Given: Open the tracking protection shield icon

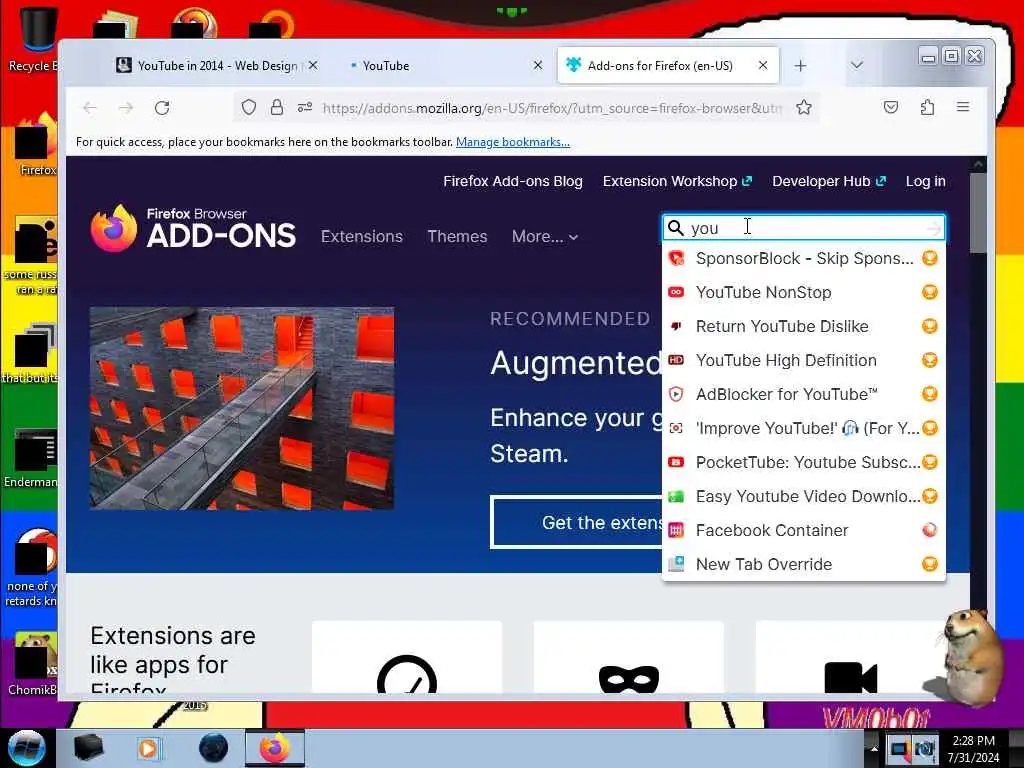Looking at the screenshot, I should click(x=249, y=107).
